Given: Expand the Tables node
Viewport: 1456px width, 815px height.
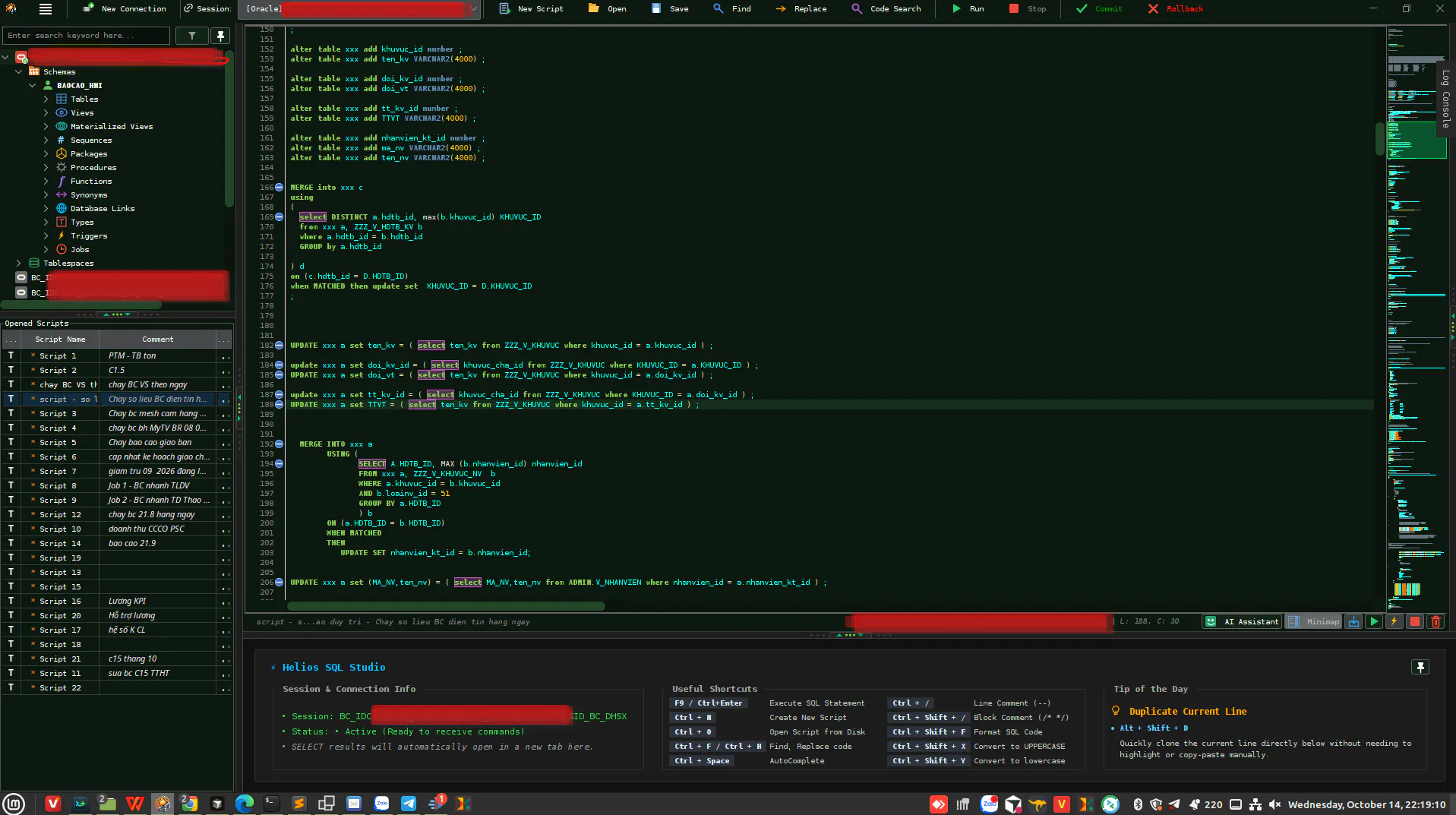Looking at the screenshot, I should 46,99.
